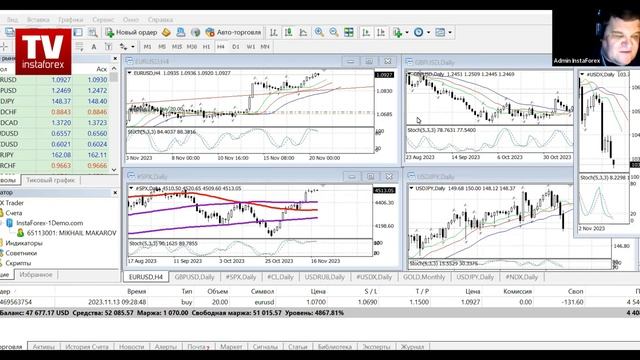The image size is (640, 360).
Task: Click the new chart icon at toolbar start
Action: coord(9,32)
